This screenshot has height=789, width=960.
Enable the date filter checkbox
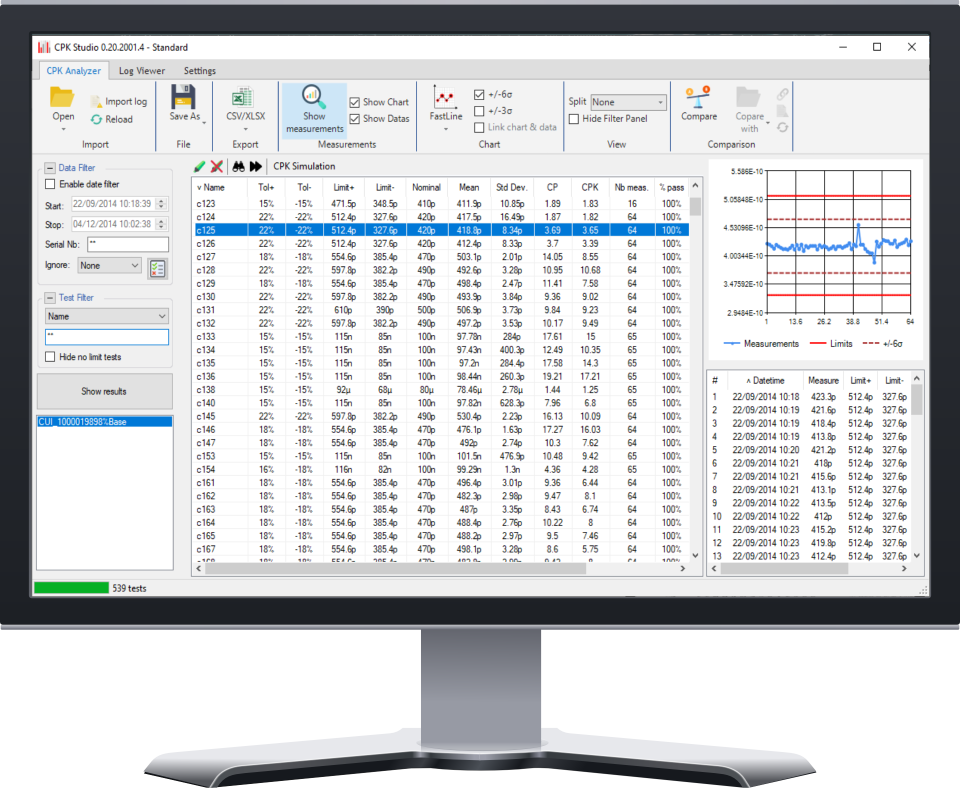[x=50, y=184]
